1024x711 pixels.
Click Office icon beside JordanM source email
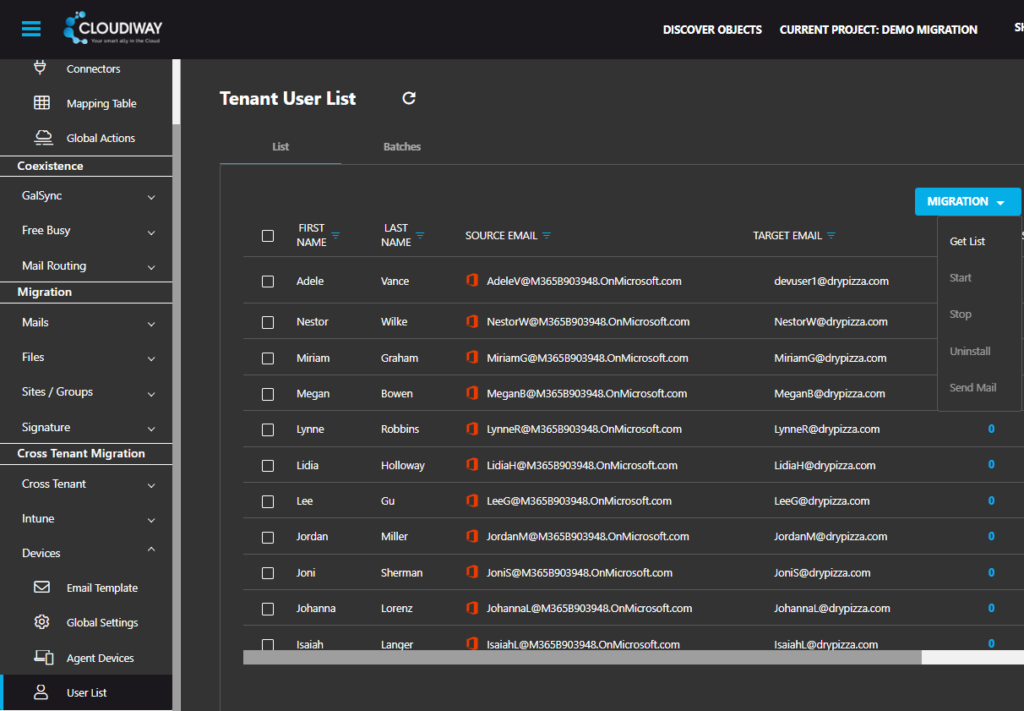coord(472,535)
